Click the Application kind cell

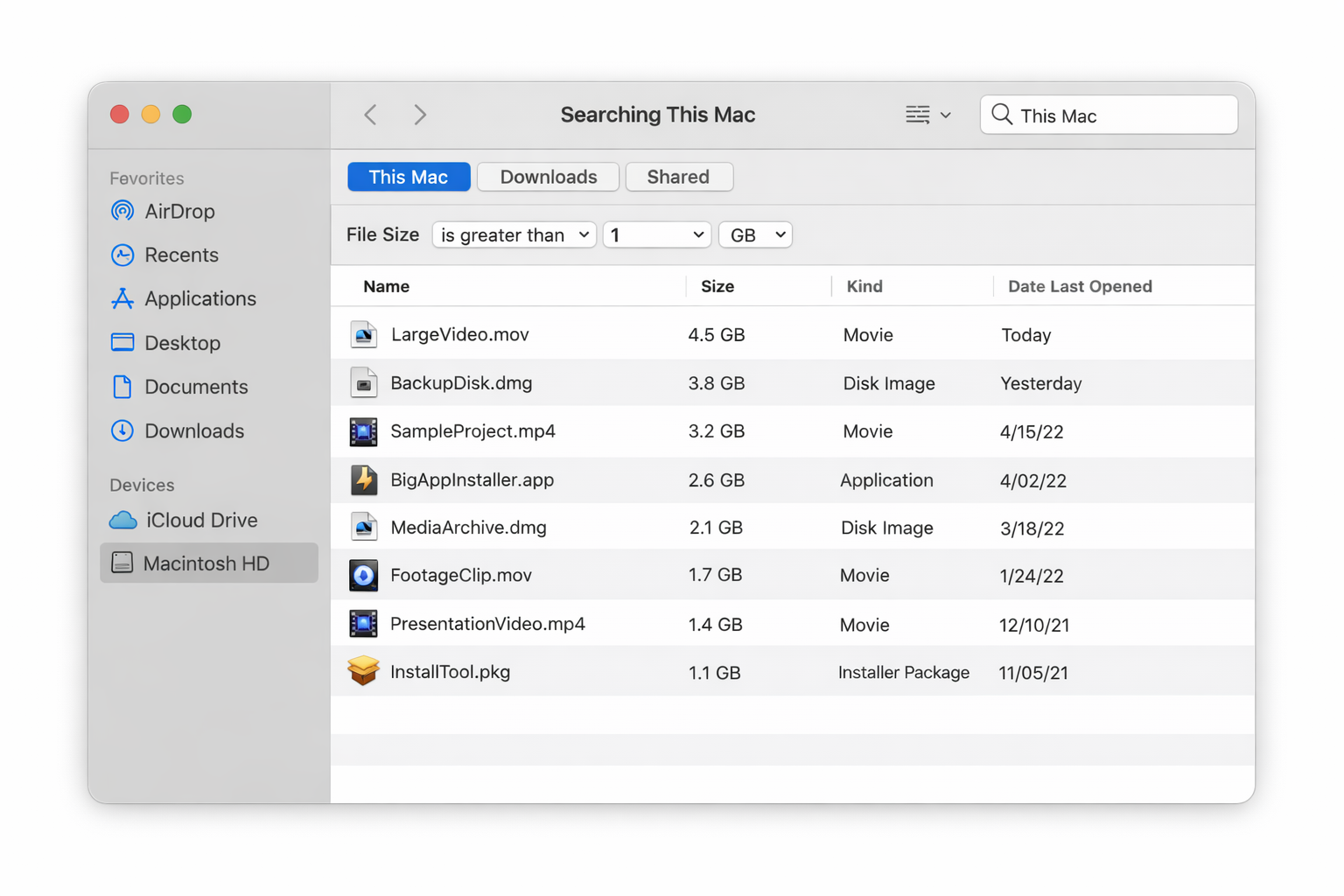886,480
